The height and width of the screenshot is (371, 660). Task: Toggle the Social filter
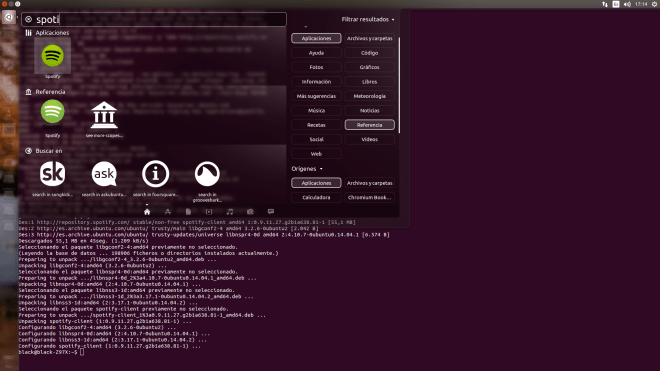tap(316, 139)
